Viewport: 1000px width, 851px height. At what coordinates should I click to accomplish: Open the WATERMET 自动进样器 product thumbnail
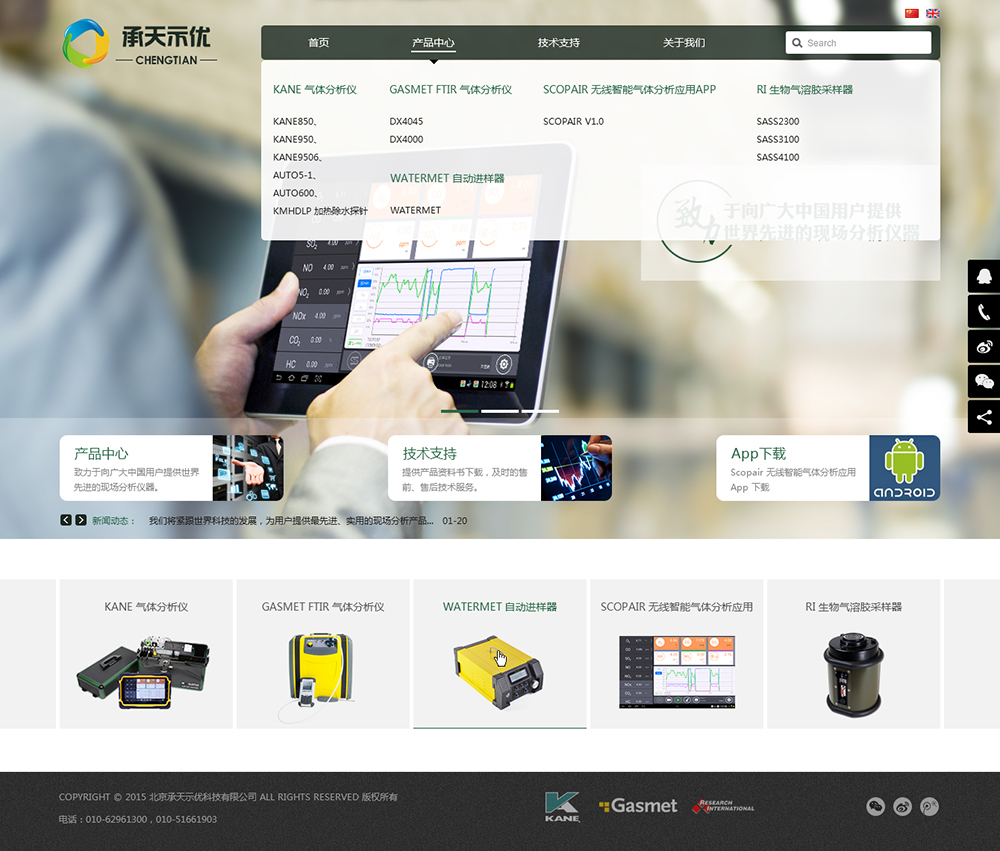(499, 667)
